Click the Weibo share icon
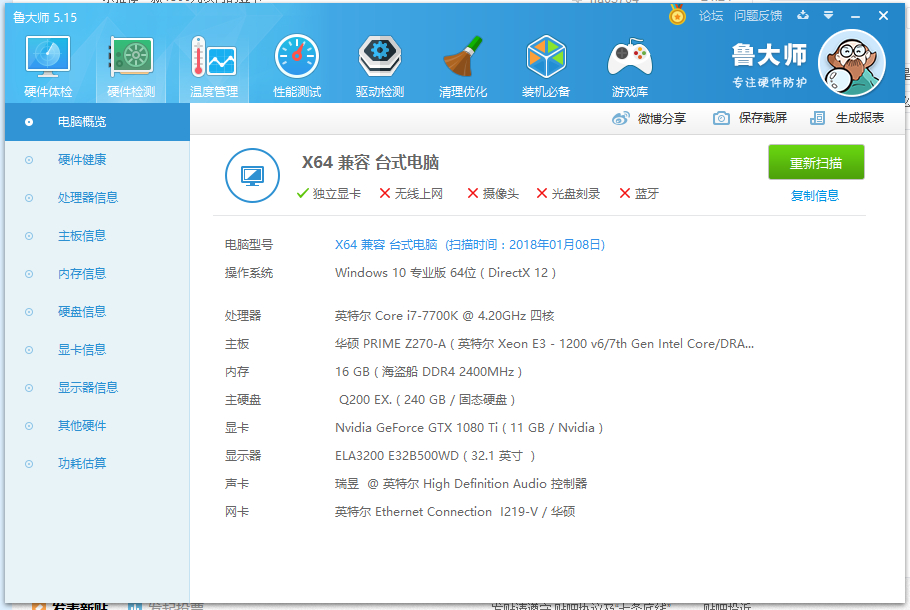 click(x=620, y=118)
